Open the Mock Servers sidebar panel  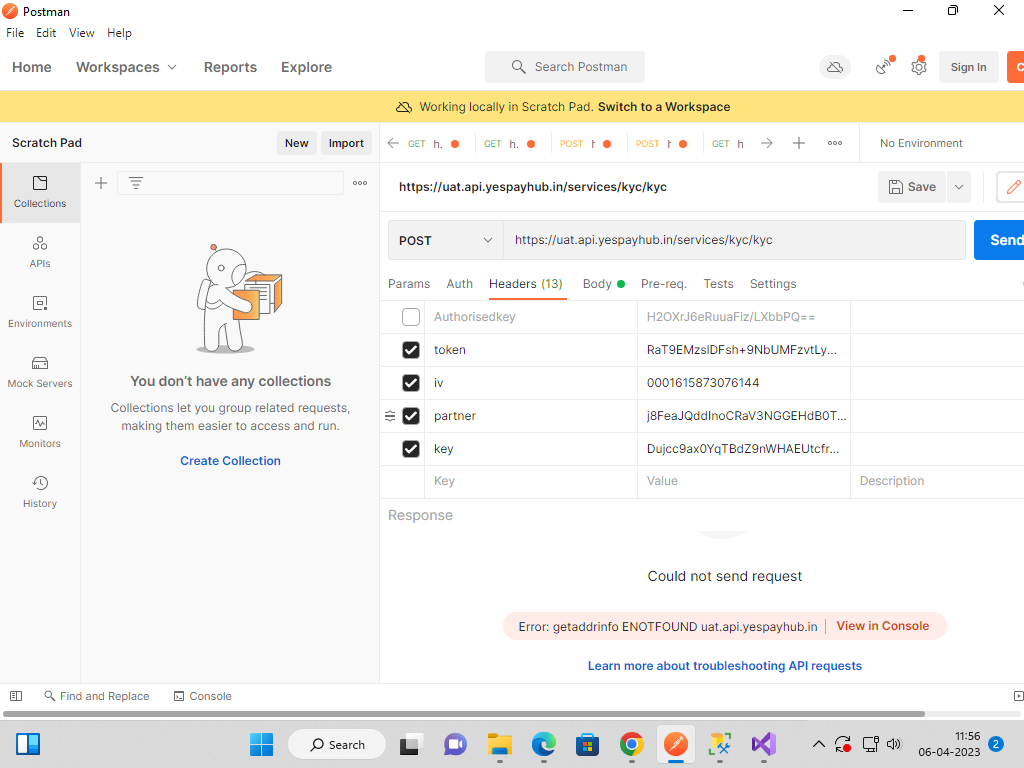click(x=40, y=372)
